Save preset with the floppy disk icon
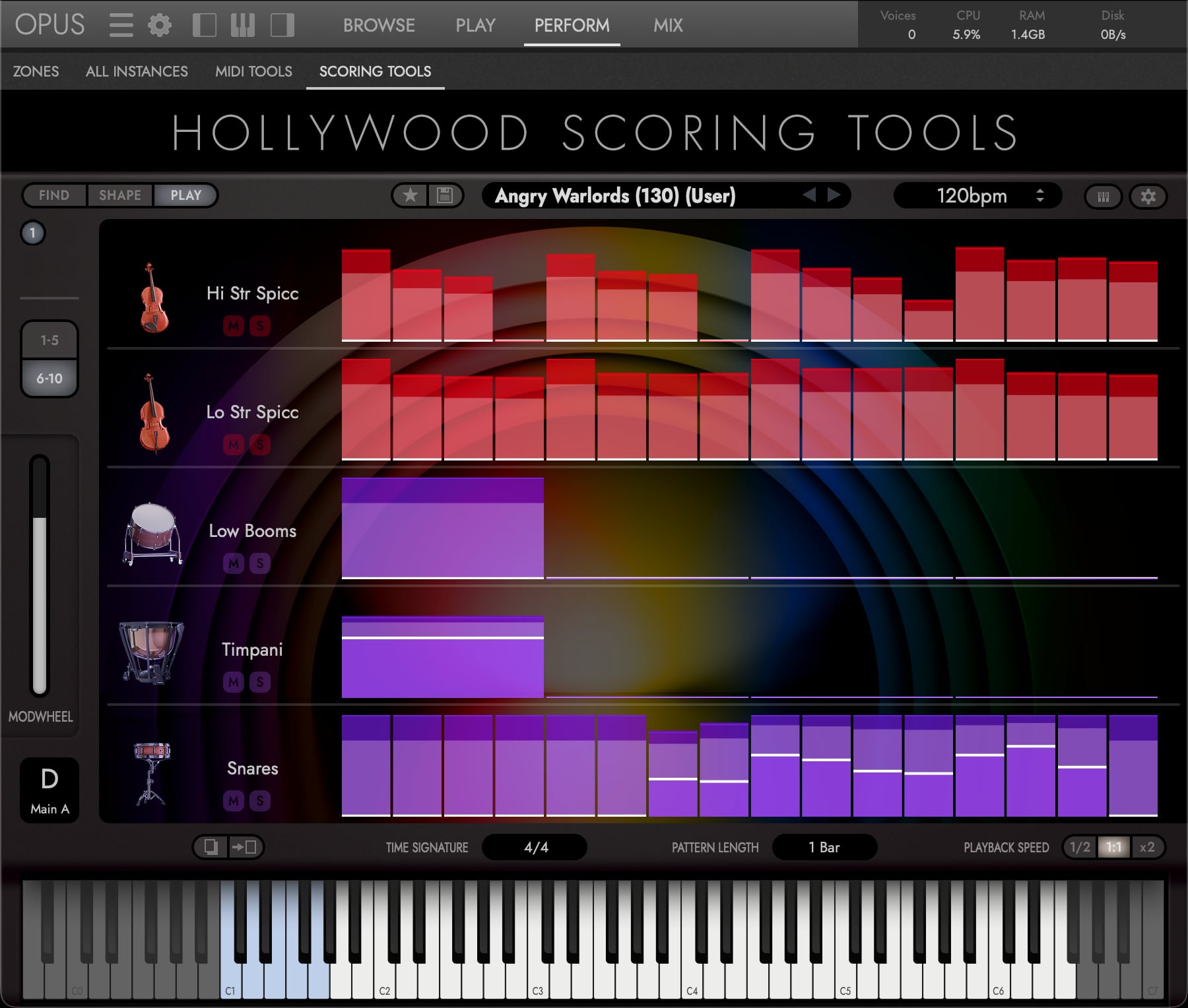 pos(445,195)
